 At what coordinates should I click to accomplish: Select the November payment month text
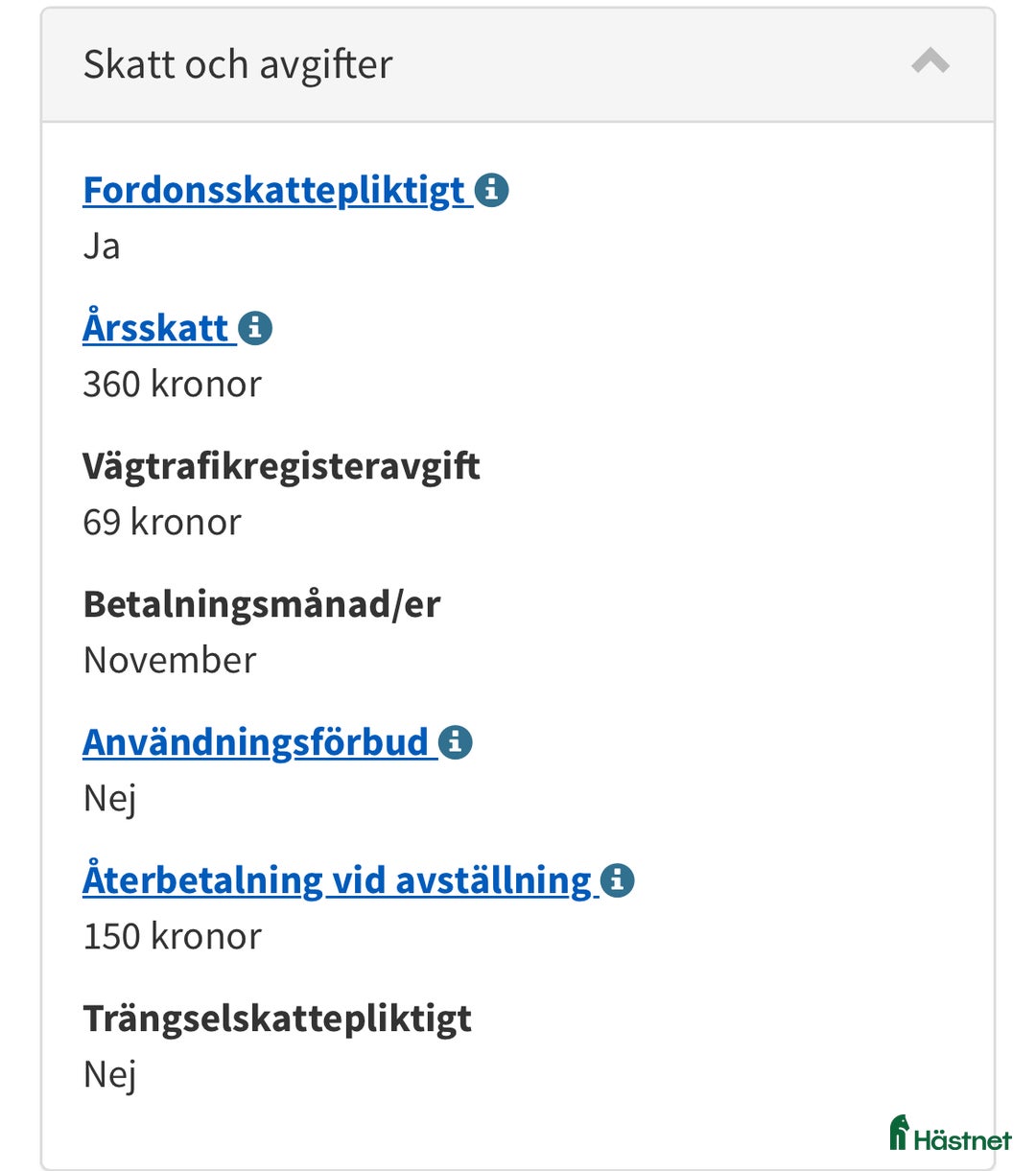pyautogui.click(x=170, y=661)
